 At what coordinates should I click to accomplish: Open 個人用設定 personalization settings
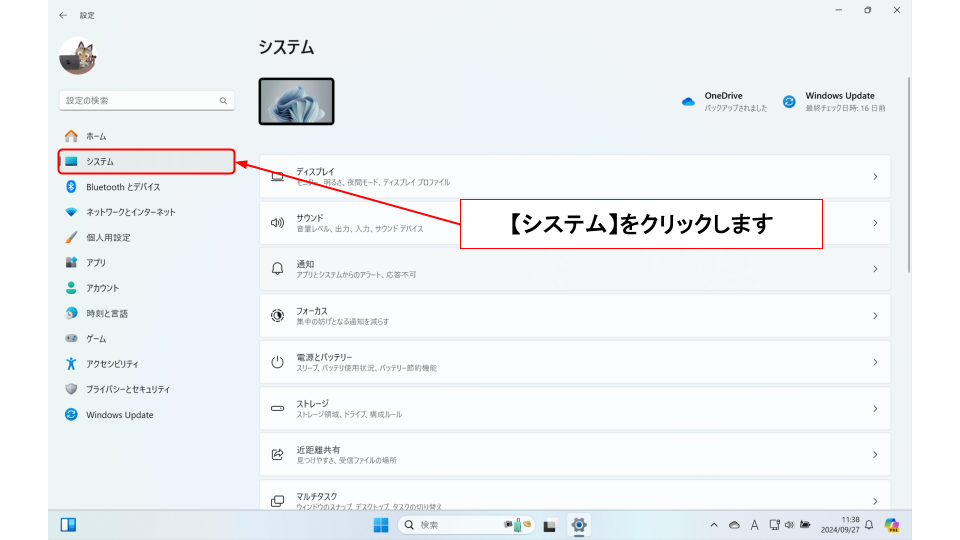point(108,238)
